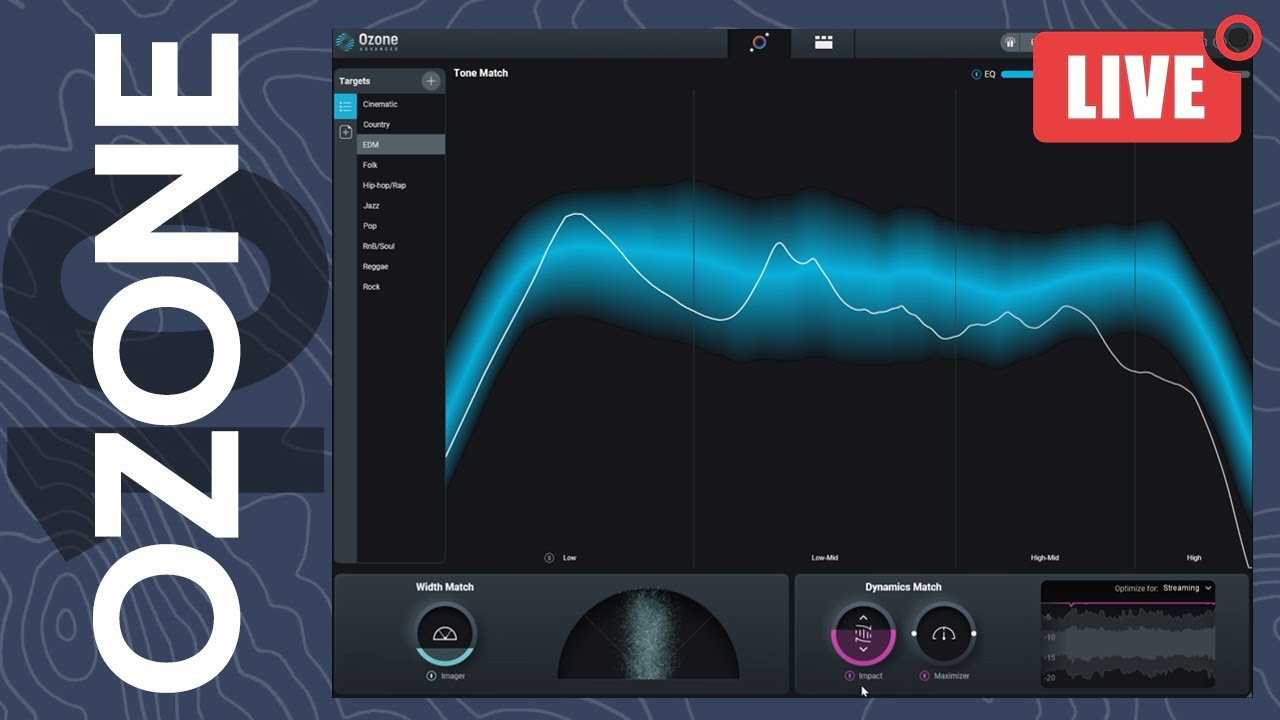The width and height of the screenshot is (1280, 720).
Task: Click the -20 level meter label
Action: (x=1050, y=678)
